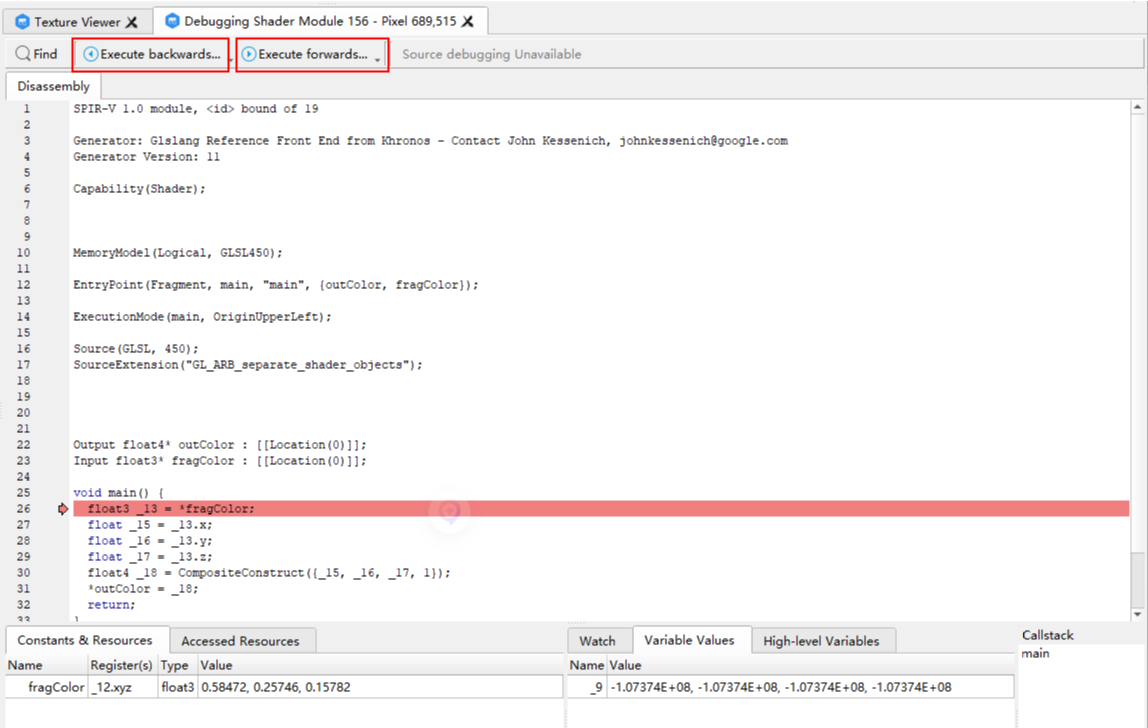Click the scrollbar down arrow in Disassembly
The image size is (1148, 728).
tap(1137, 614)
